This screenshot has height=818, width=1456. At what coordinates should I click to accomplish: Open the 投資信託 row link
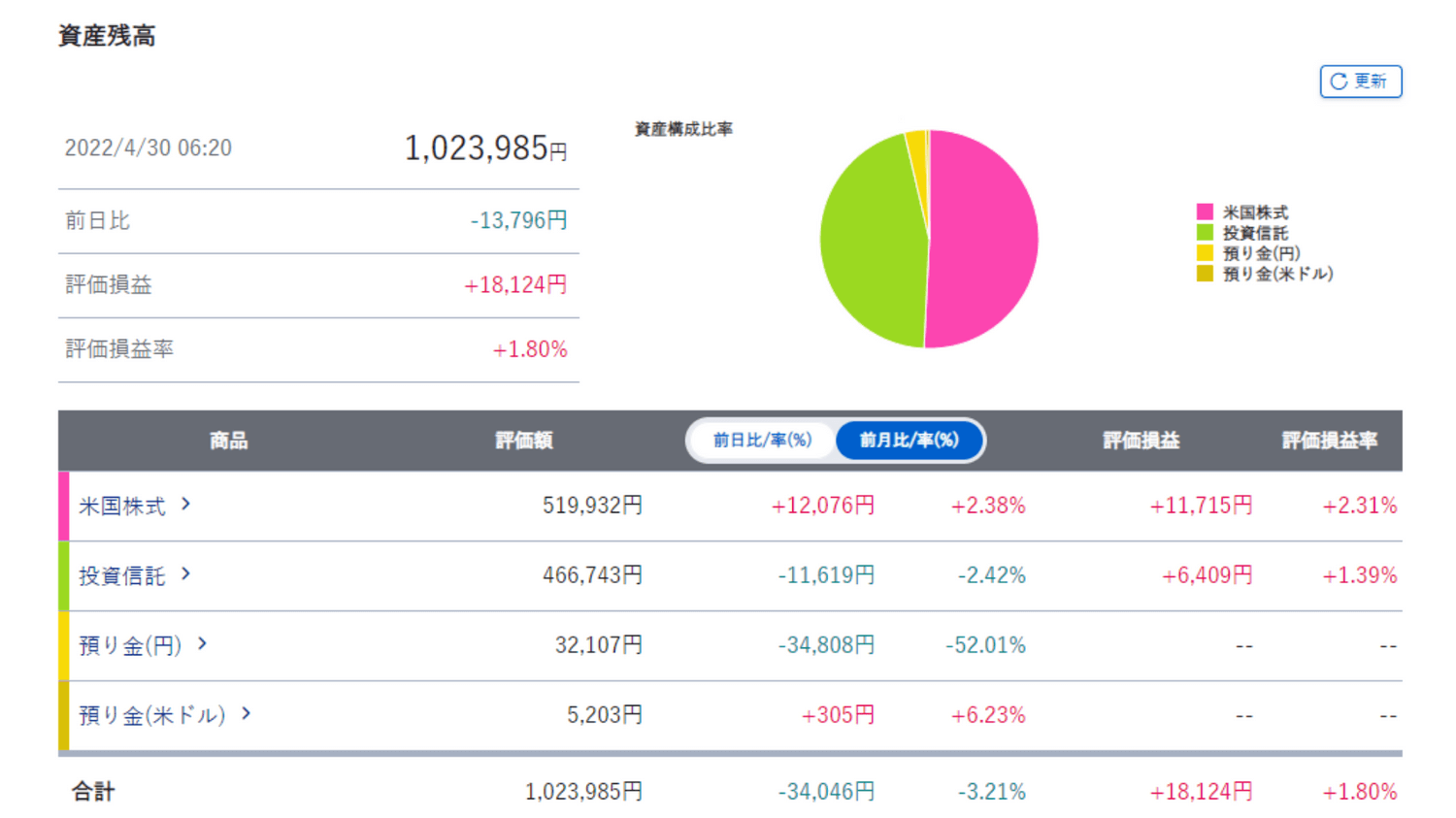121,575
